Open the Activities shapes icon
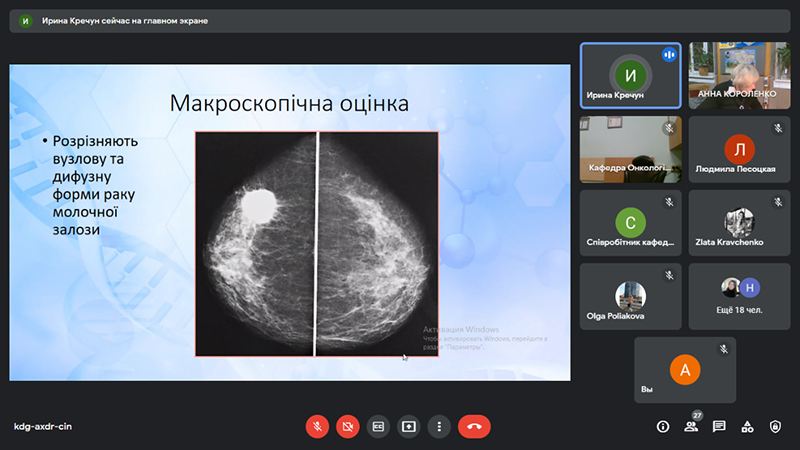The width and height of the screenshot is (800, 450). [746, 426]
